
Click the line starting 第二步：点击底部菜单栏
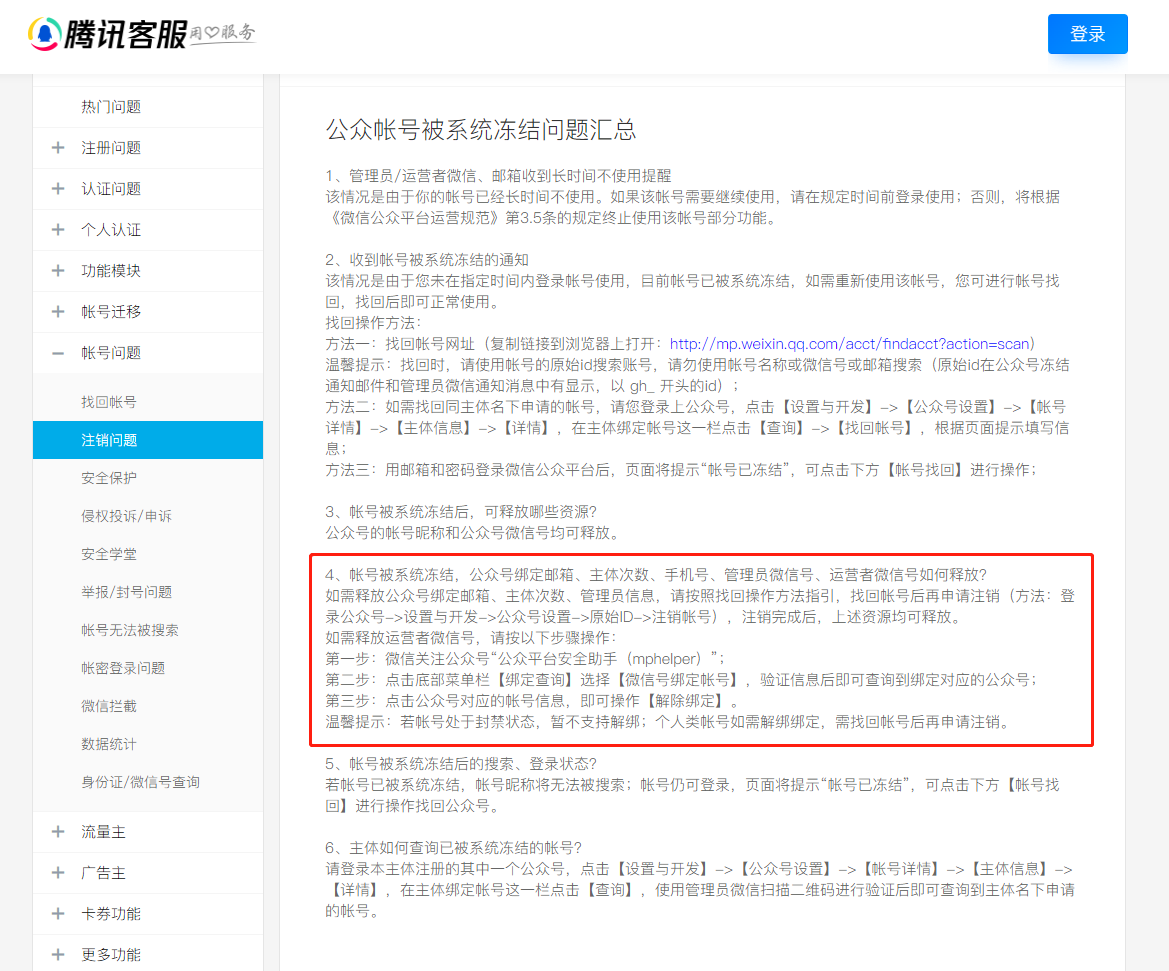(681, 679)
